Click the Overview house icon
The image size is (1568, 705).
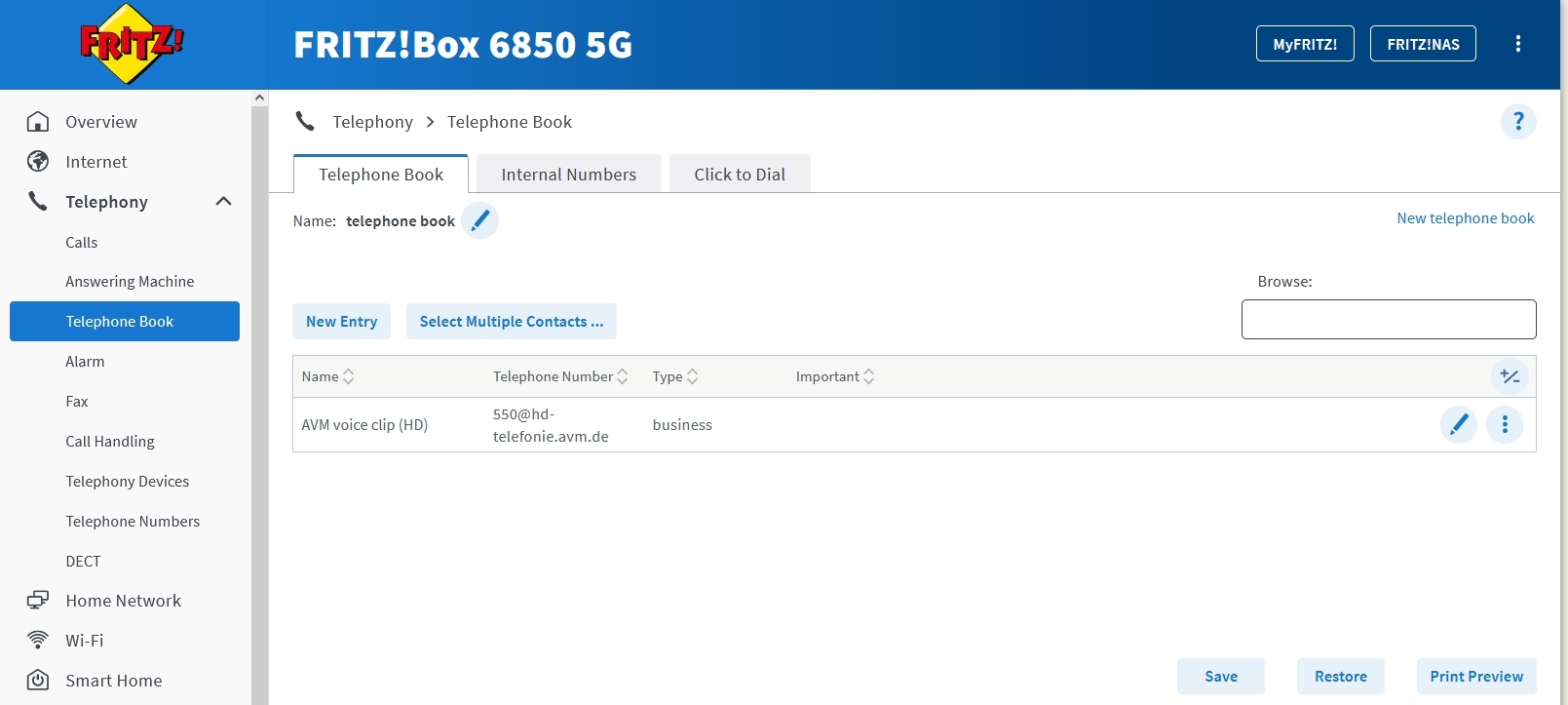pos(38,122)
